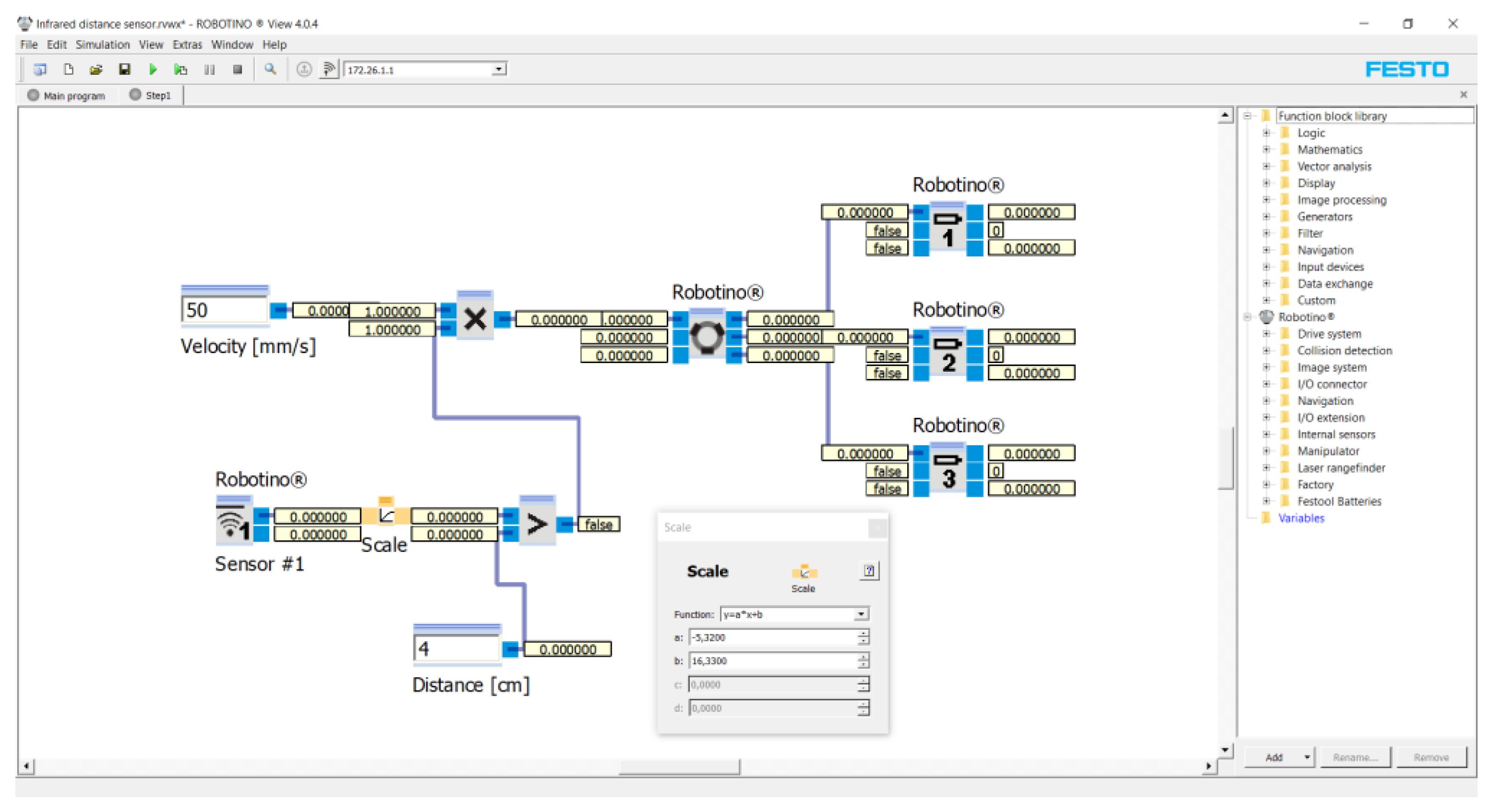Click the Velocity constant input showing 50

pyautogui.click(x=224, y=310)
